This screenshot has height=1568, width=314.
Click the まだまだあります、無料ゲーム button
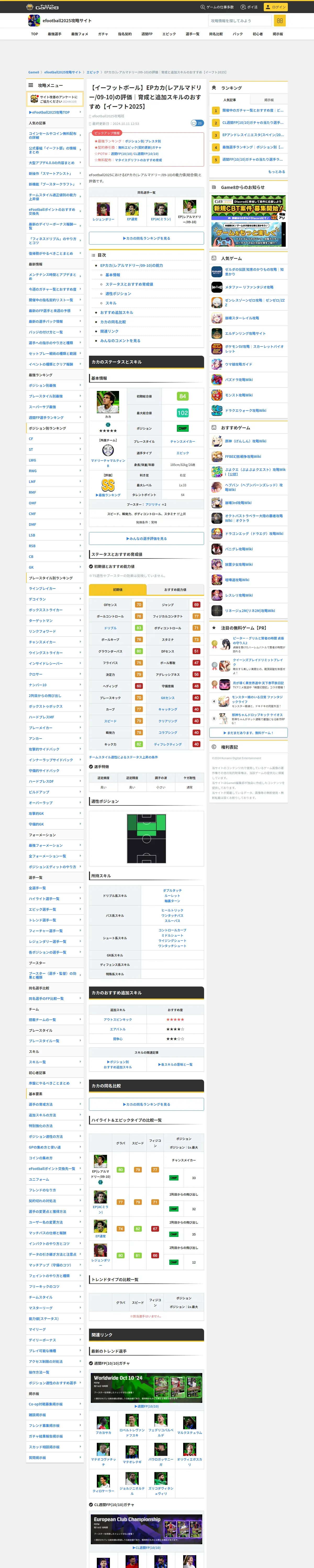[248, 733]
